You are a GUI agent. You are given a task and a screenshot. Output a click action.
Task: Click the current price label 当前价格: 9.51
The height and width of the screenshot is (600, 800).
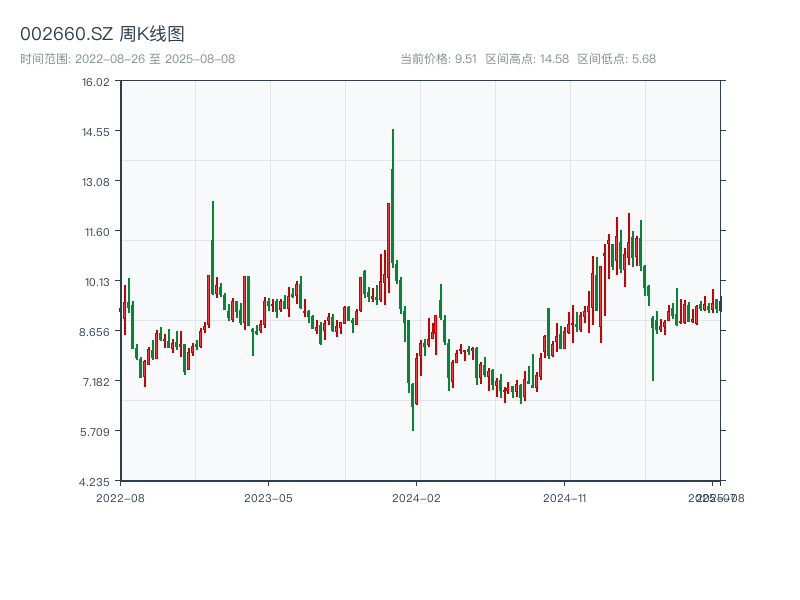click(x=438, y=59)
